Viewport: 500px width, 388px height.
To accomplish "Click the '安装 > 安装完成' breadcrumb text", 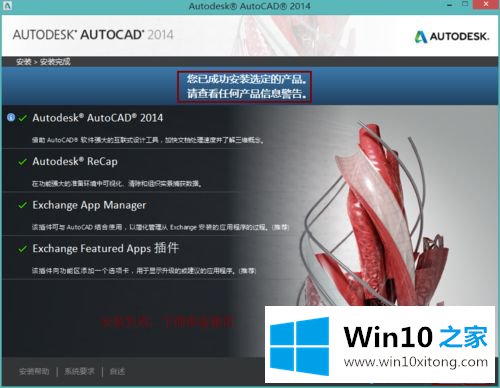I will click(43, 62).
